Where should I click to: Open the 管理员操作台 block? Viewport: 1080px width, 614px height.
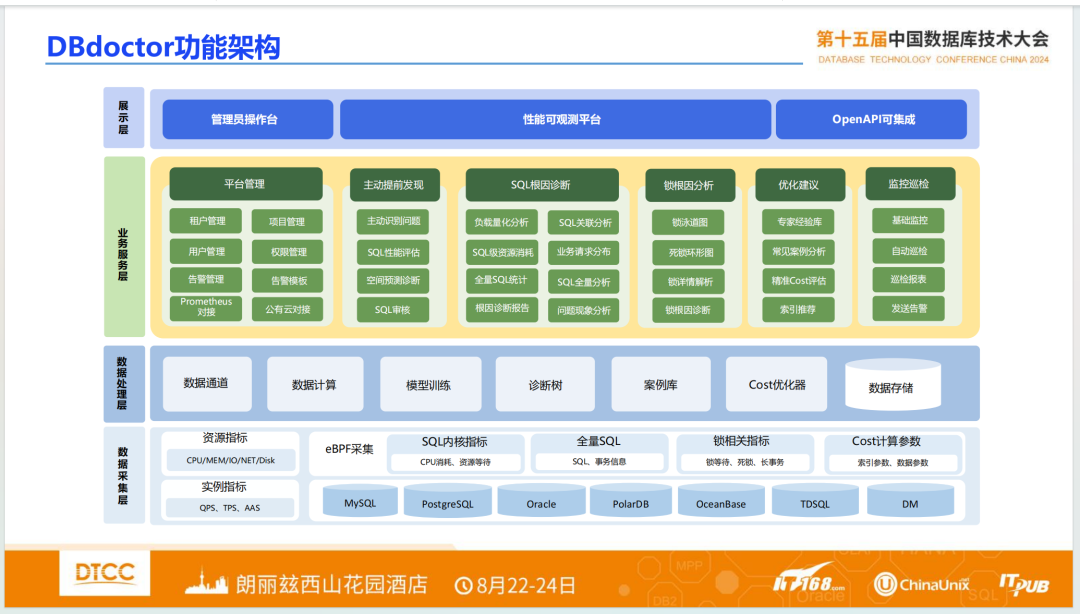pyautogui.click(x=248, y=119)
